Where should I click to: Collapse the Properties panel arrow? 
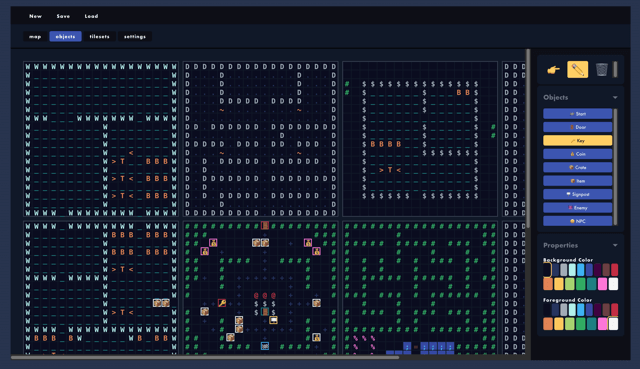pyautogui.click(x=615, y=245)
